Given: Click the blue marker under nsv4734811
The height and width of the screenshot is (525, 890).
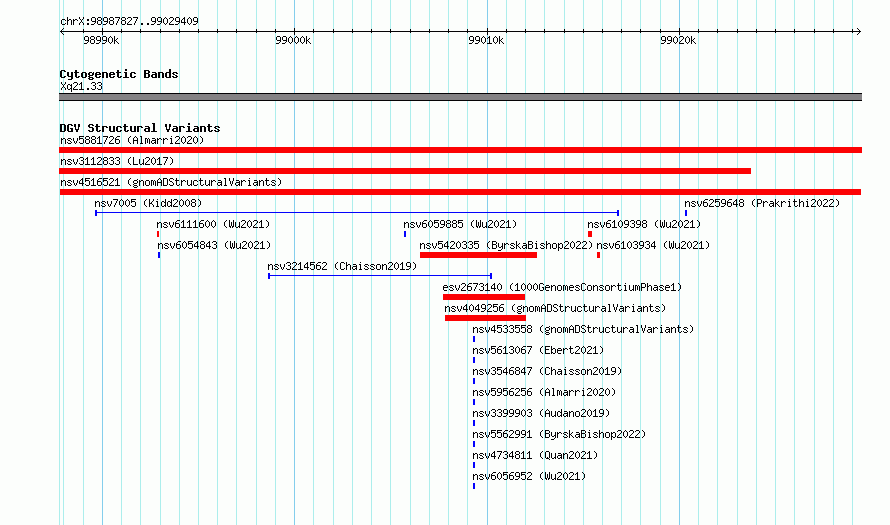Looking at the screenshot, I should pyautogui.click(x=474, y=465).
